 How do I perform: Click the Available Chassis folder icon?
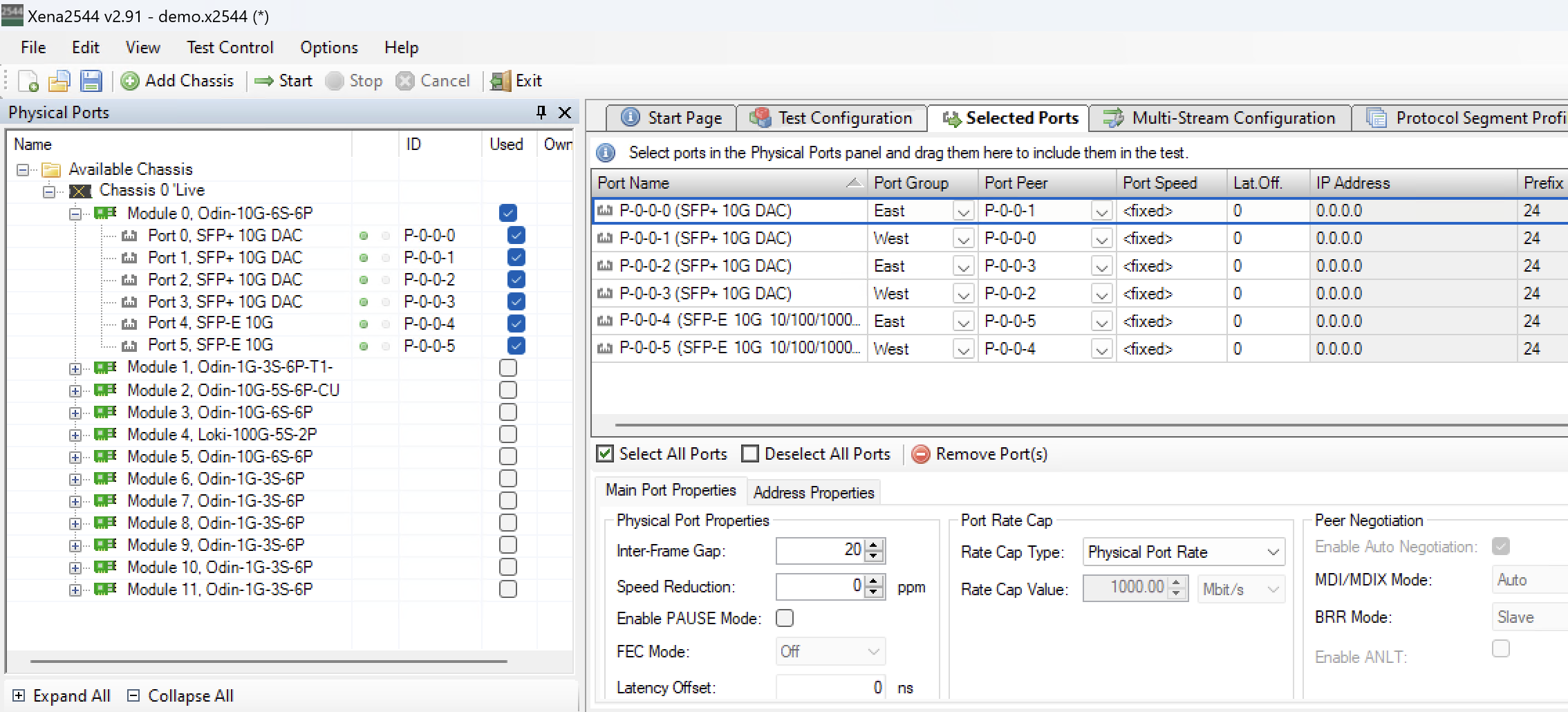[51, 169]
